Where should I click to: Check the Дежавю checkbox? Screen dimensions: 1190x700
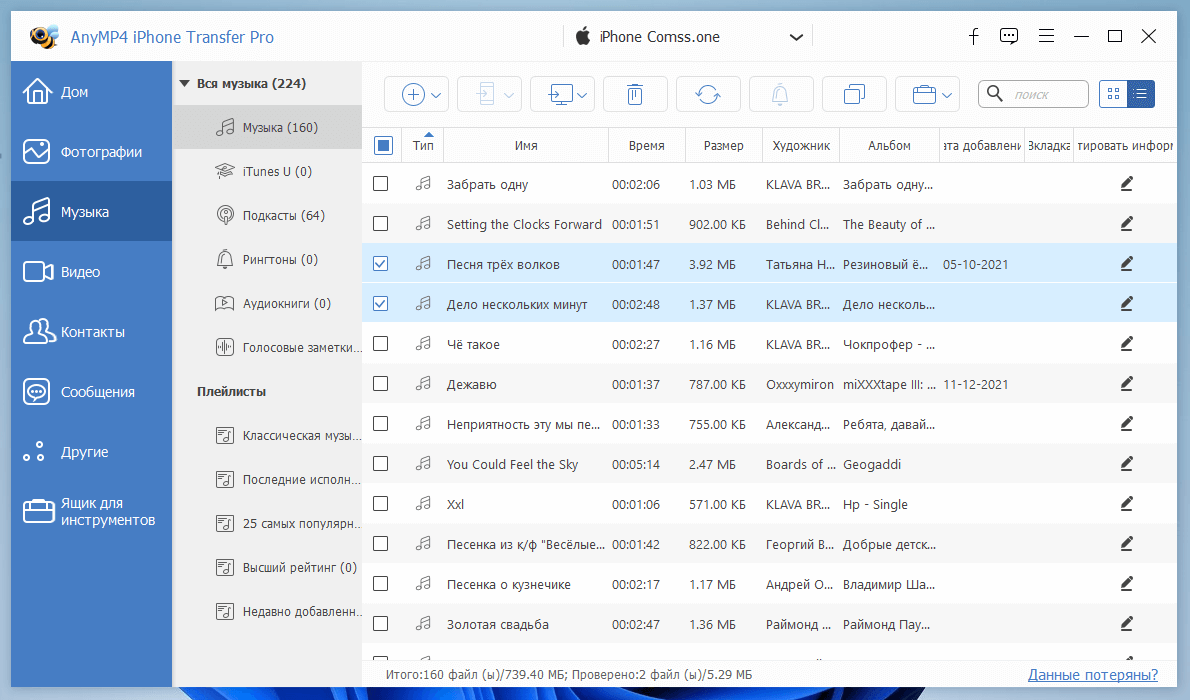pyautogui.click(x=381, y=383)
